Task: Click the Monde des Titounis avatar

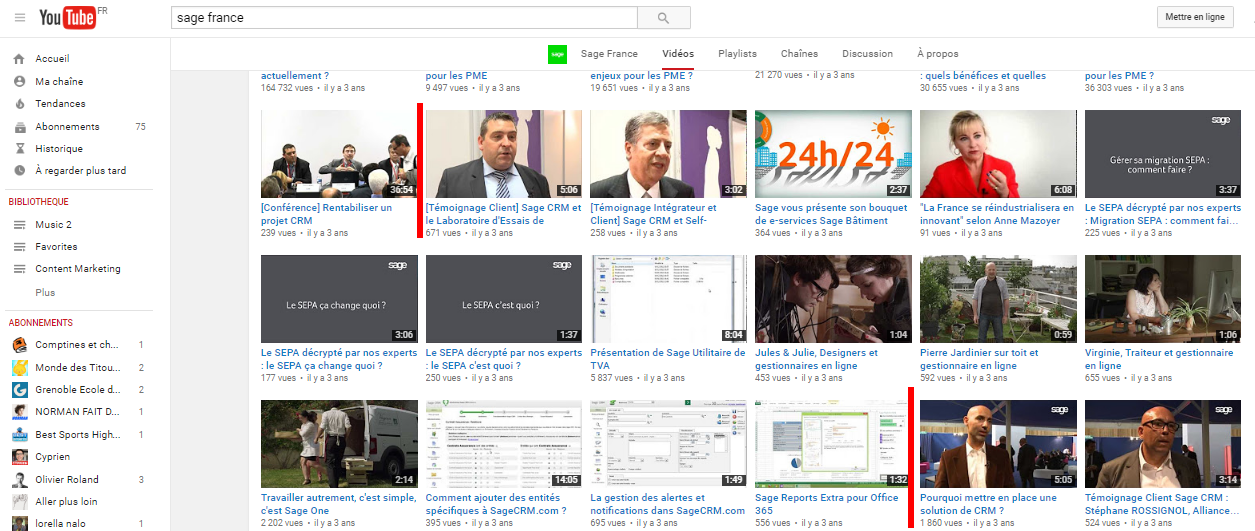Action: 19,368
